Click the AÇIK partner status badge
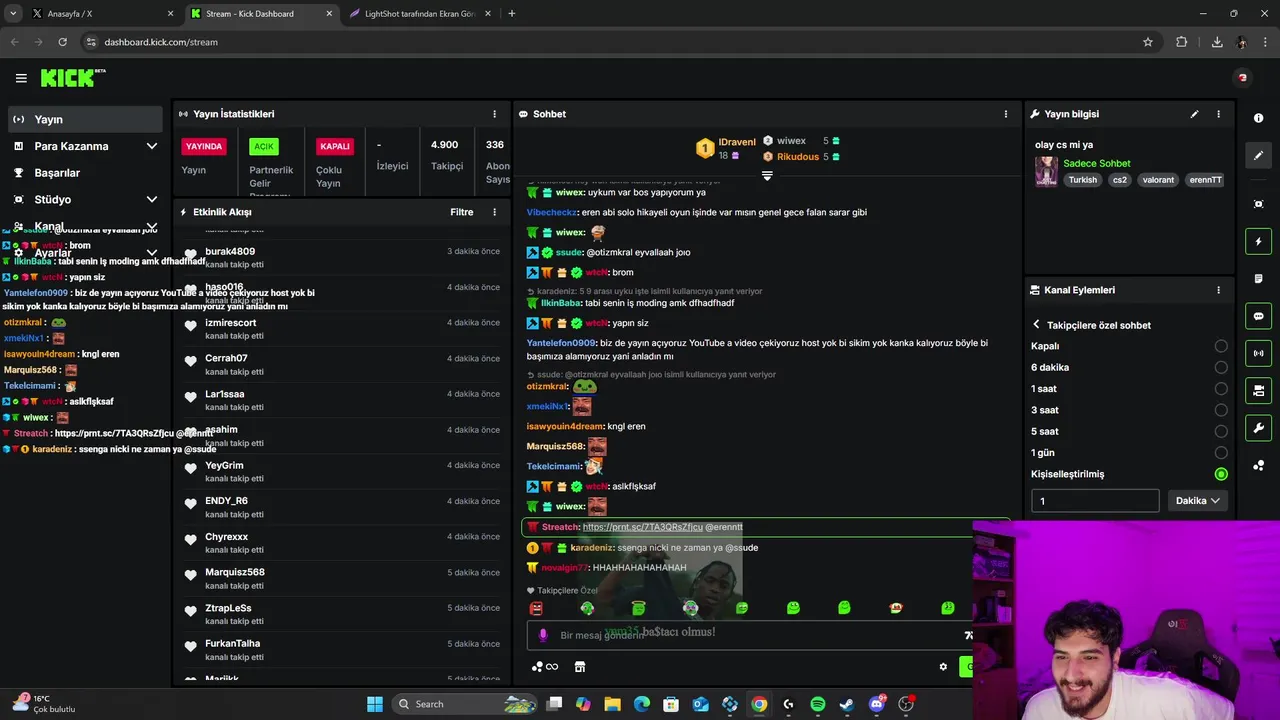 [264, 147]
